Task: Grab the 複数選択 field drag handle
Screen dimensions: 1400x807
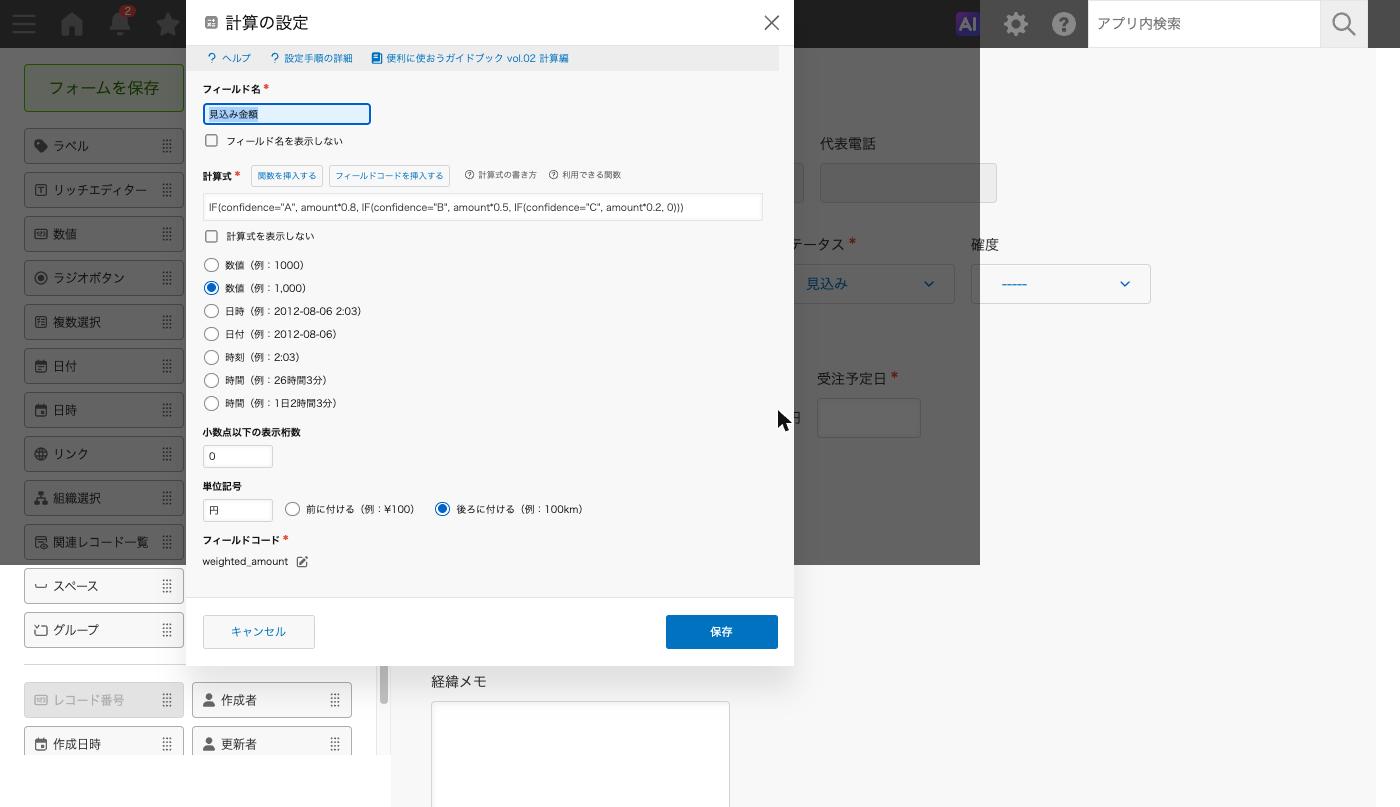Action: tap(167, 322)
